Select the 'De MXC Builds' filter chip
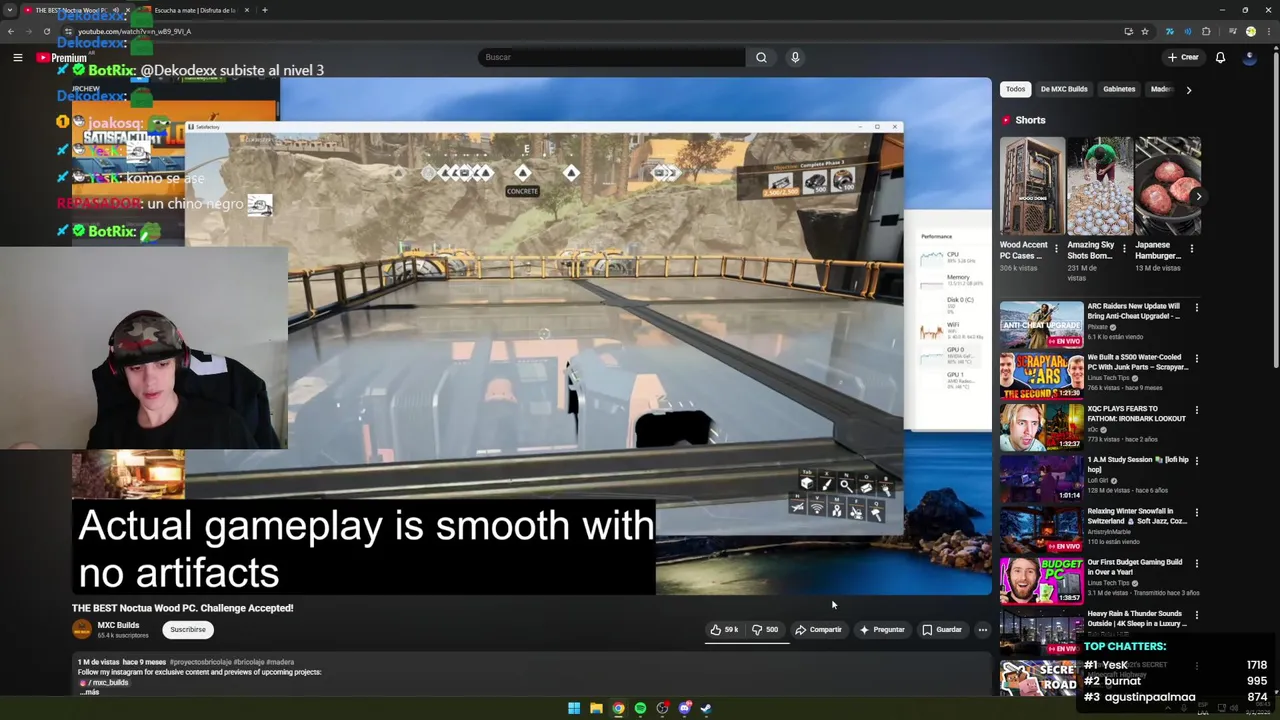This screenshot has width=1280, height=720. point(1064,89)
